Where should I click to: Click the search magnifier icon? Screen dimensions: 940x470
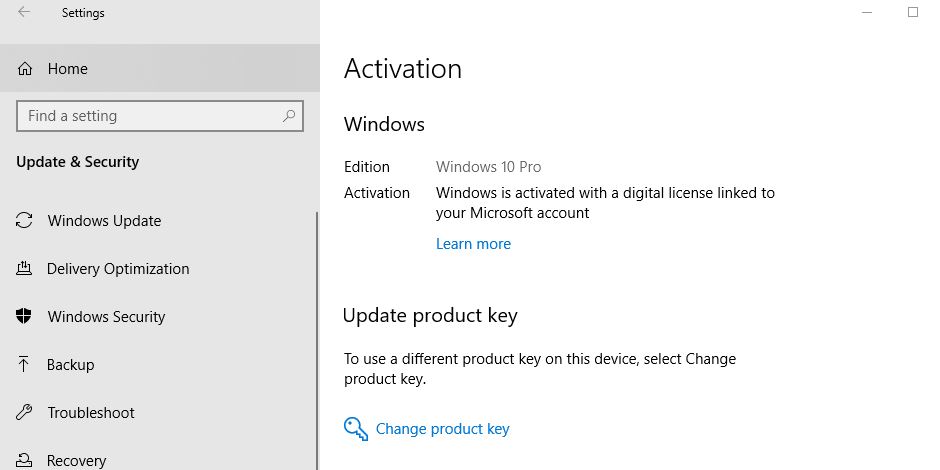pos(289,116)
